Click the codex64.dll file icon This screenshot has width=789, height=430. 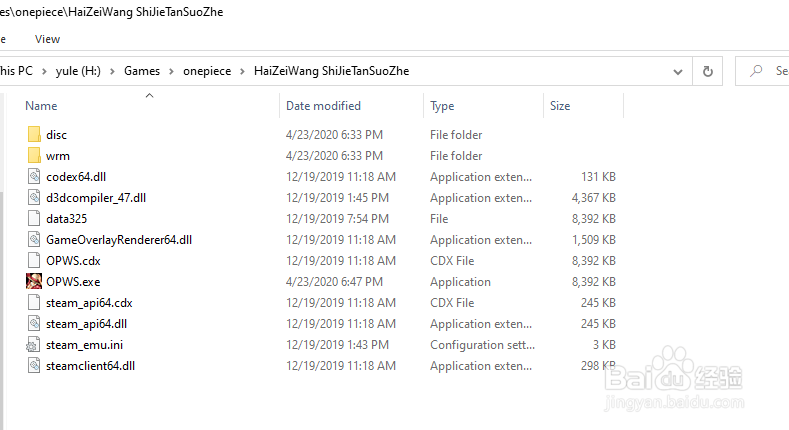pos(34,177)
